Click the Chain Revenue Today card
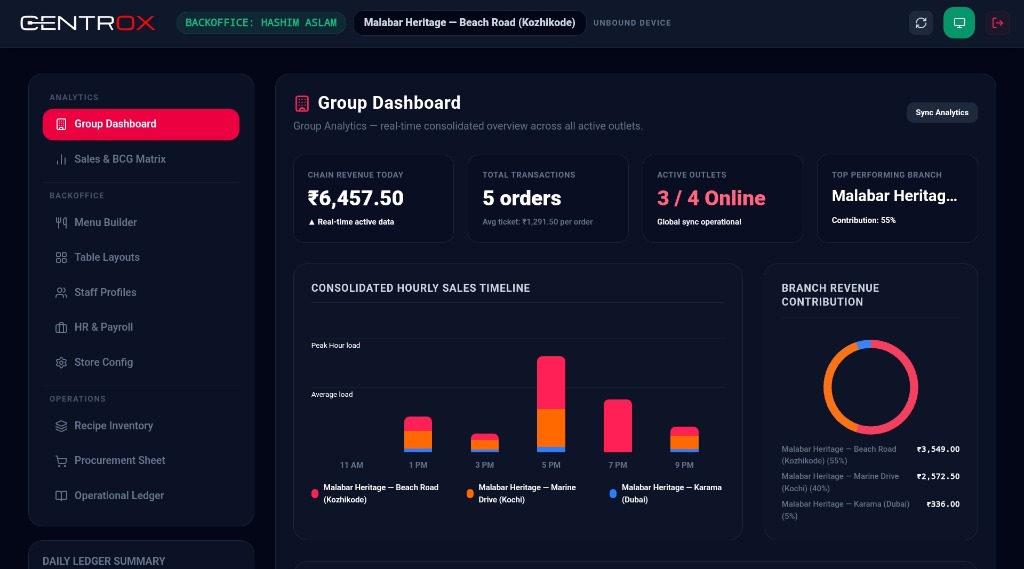This screenshot has height=569, width=1024. [373, 199]
